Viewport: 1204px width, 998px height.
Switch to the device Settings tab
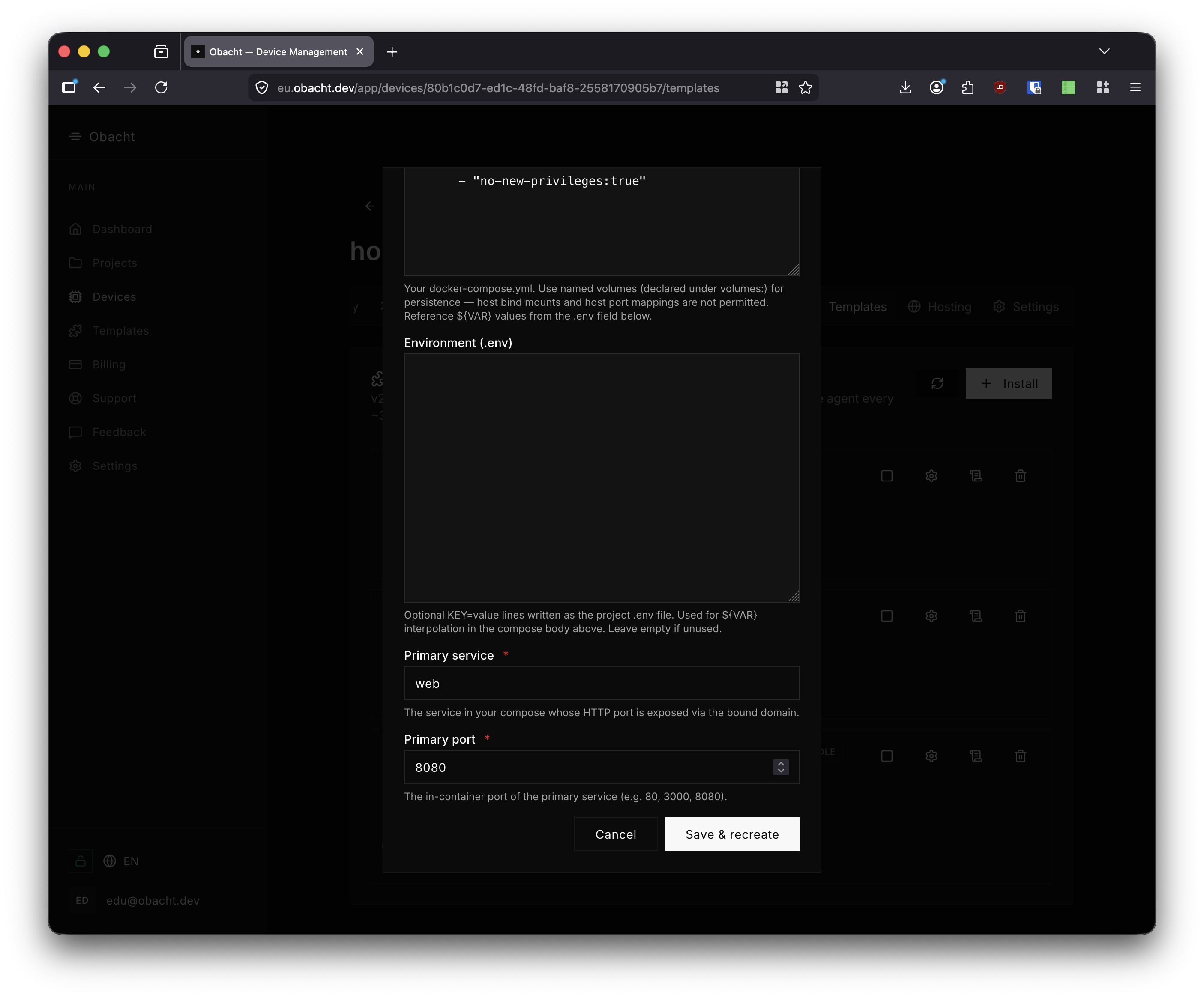(x=1026, y=307)
